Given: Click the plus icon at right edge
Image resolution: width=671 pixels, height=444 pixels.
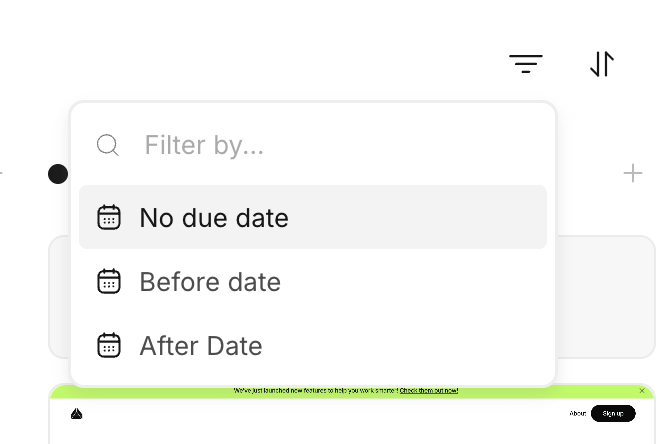Looking at the screenshot, I should 633,174.
